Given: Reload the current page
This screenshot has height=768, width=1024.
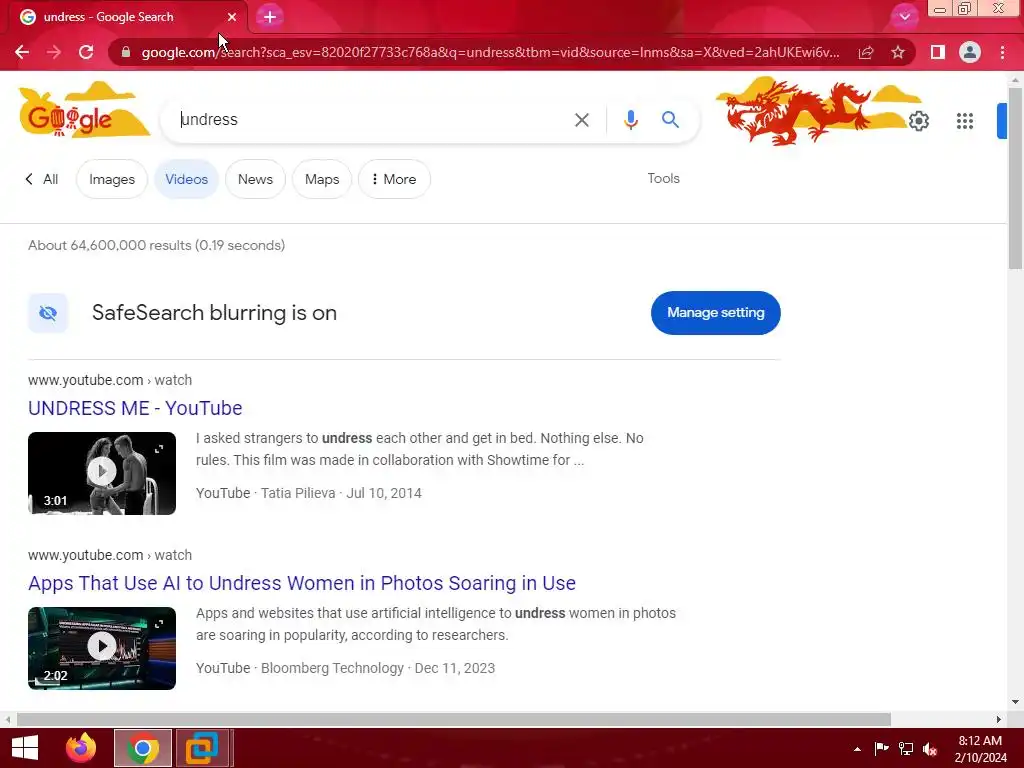Looking at the screenshot, I should click(86, 52).
